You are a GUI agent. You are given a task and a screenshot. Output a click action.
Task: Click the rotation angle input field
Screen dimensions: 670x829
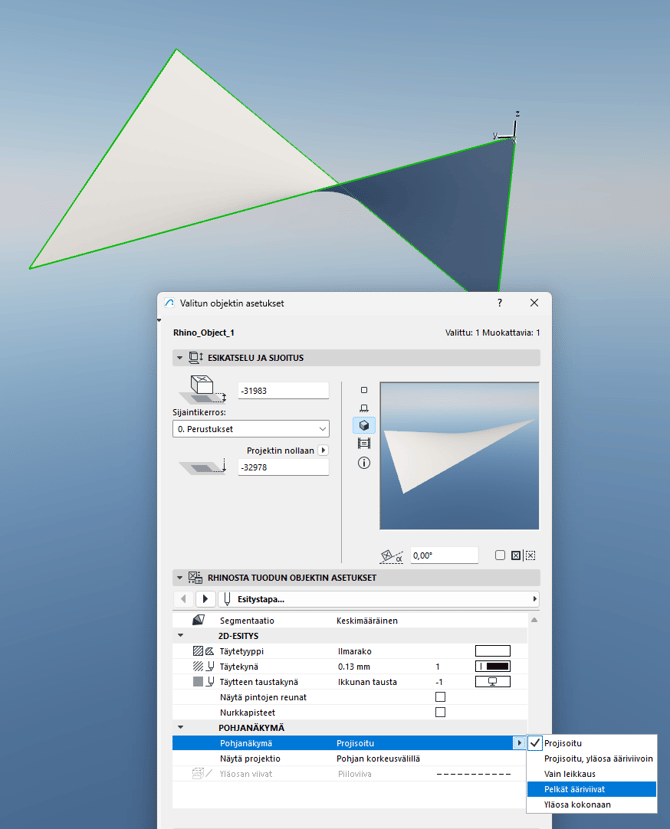443,556
